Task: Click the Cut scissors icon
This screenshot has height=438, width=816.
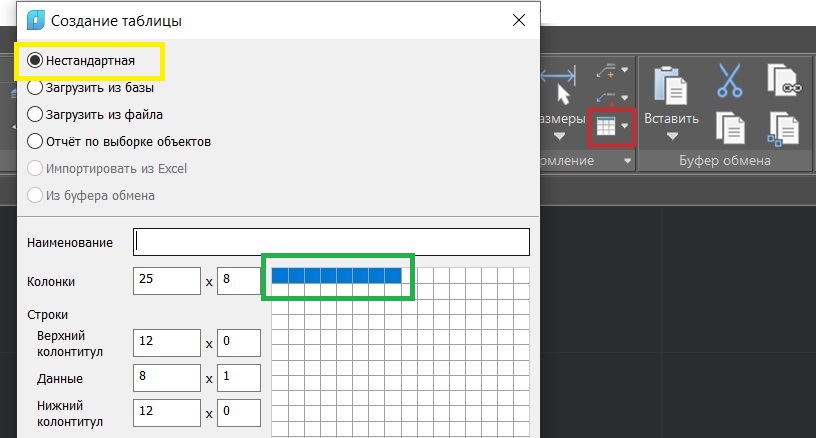Action: [x=731, y=81]
